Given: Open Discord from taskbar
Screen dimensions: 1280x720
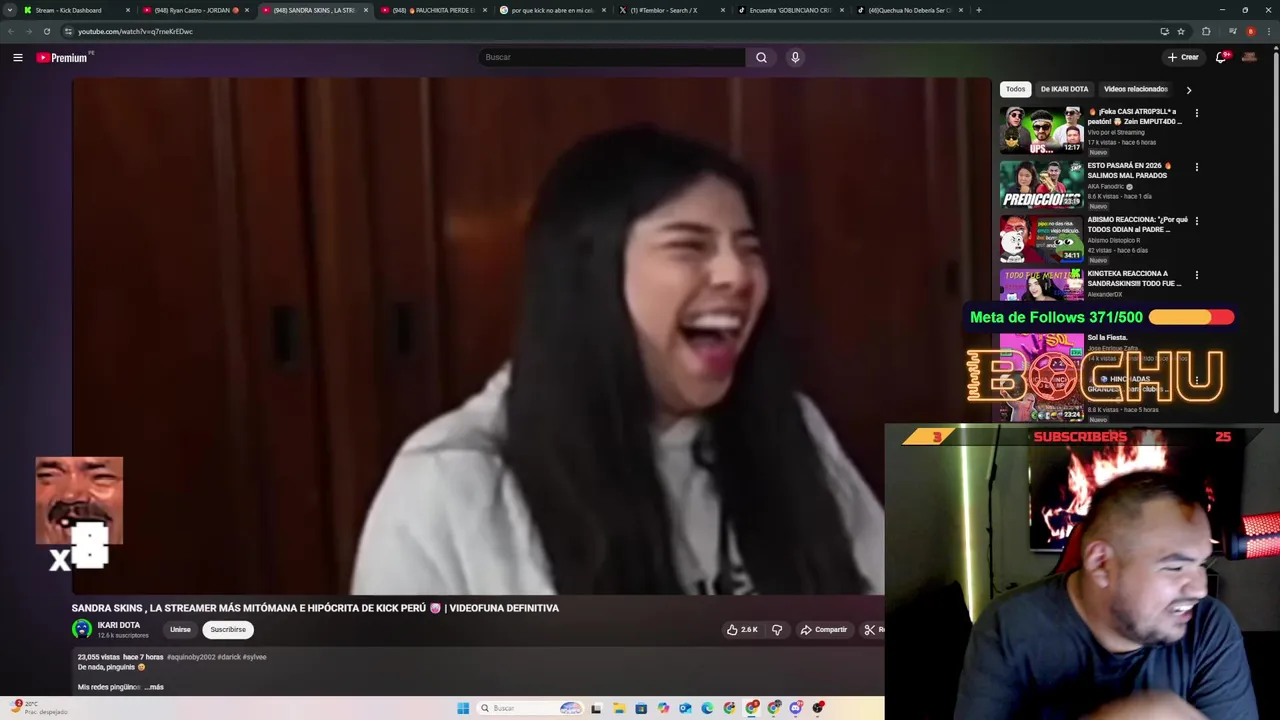Looking at the screenshot, I should 796,708.
